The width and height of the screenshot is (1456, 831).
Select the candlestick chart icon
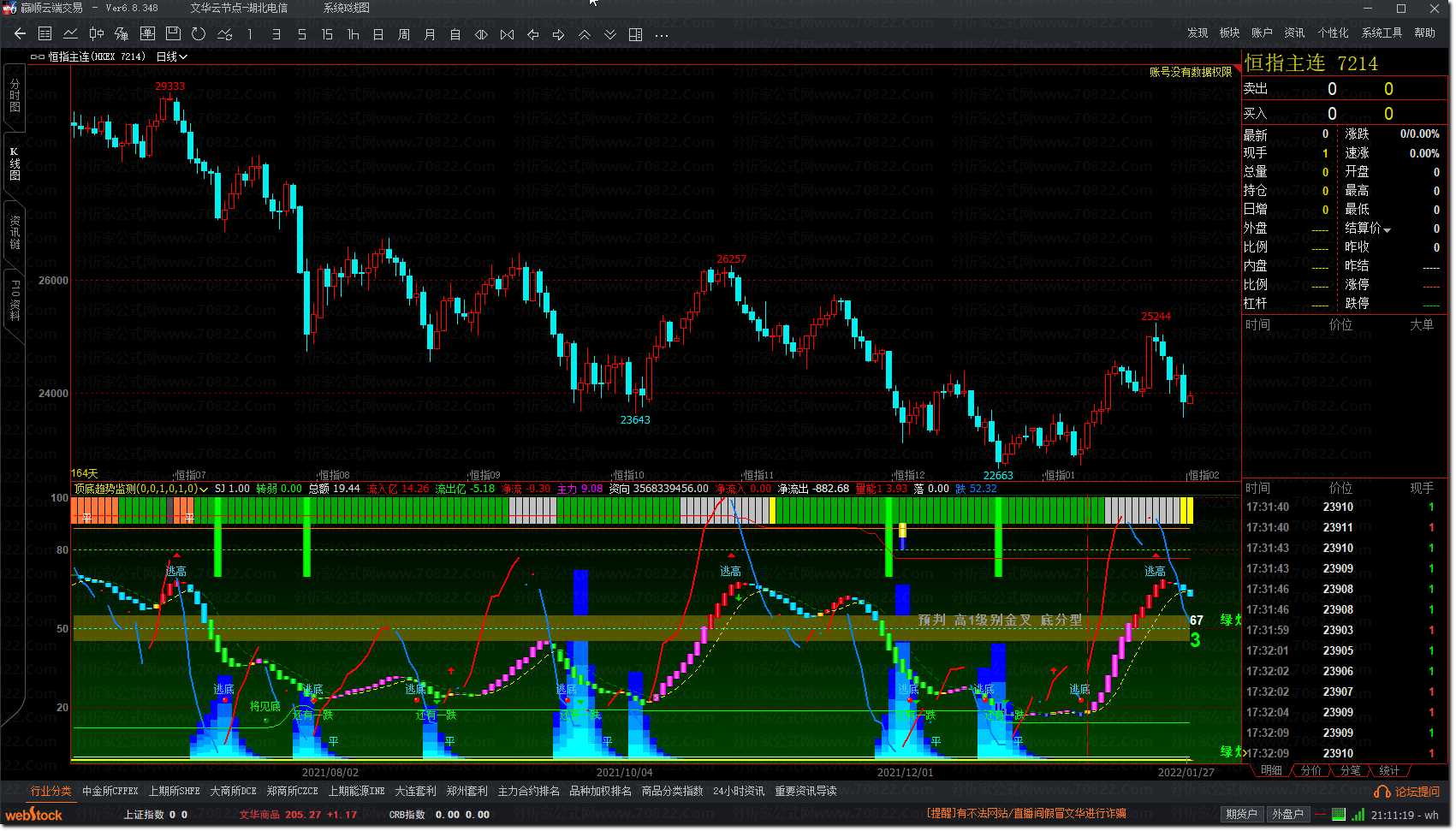[x=97, y=34]
